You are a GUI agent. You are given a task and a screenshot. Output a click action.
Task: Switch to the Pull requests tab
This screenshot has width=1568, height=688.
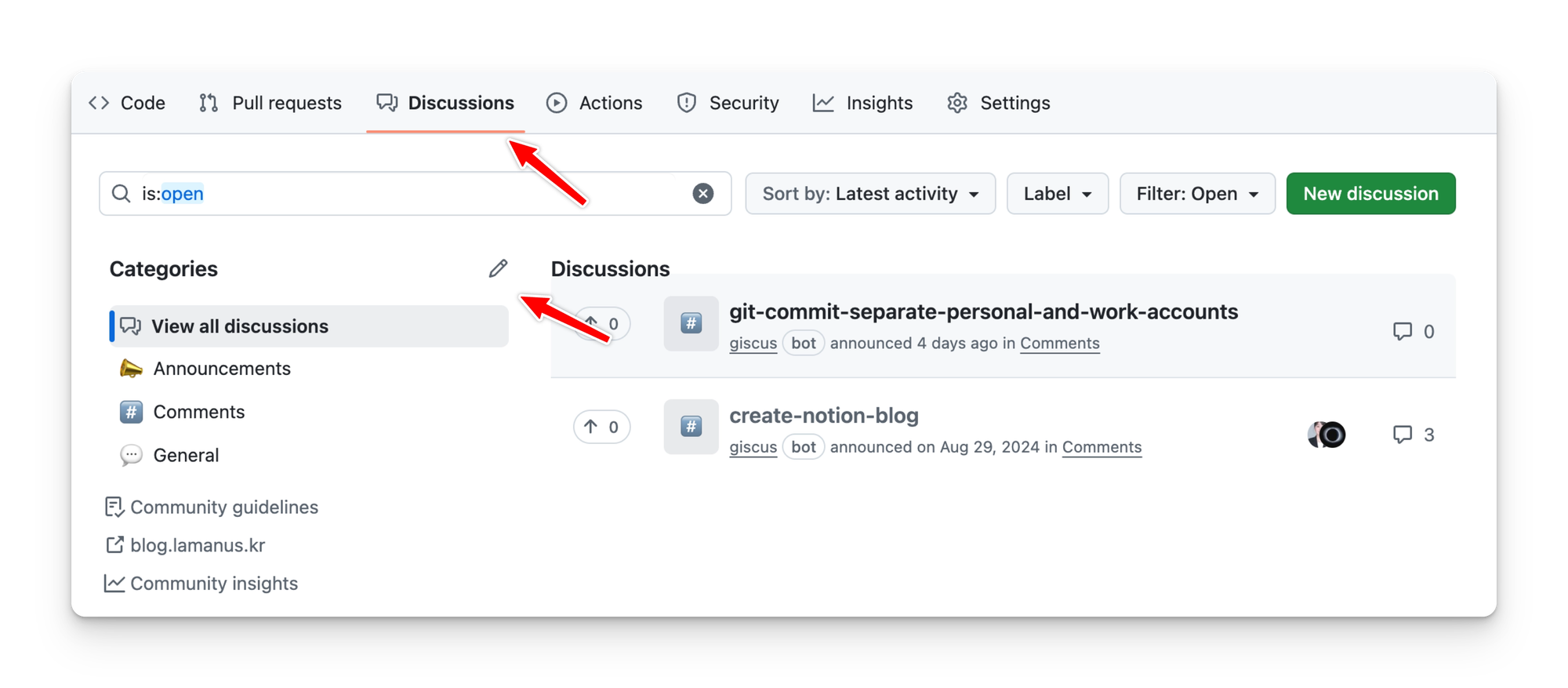(x=270, y=103)
